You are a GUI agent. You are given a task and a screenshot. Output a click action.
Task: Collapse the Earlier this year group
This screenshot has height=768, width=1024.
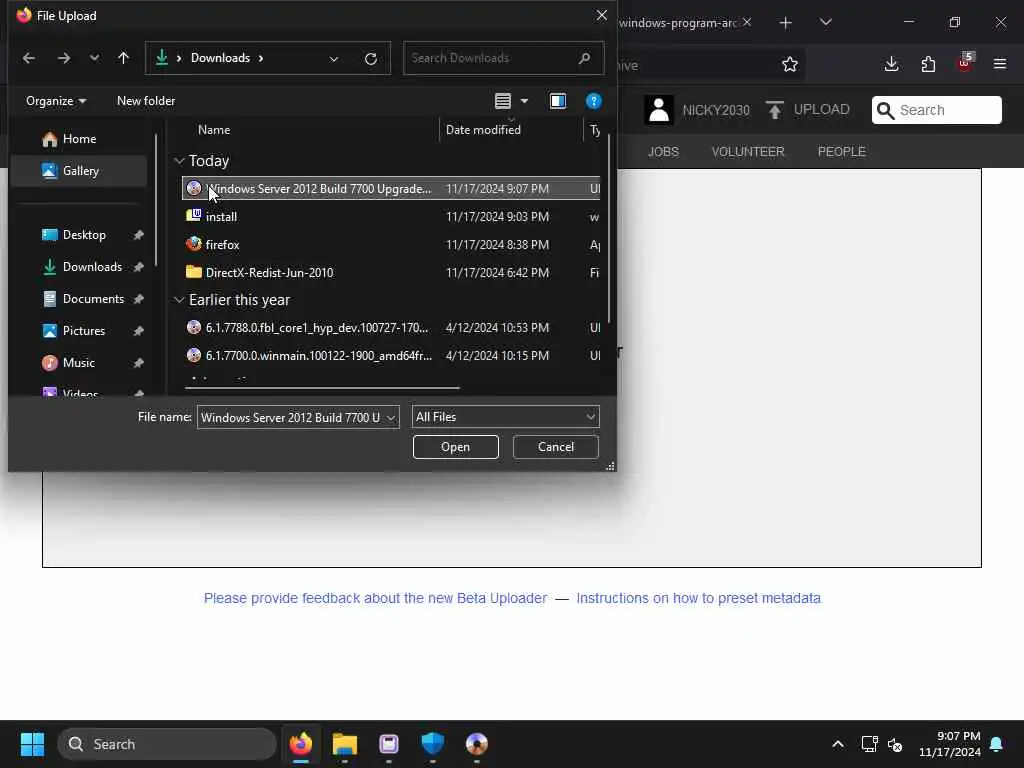pyautogui.click(x=179, y=300)
